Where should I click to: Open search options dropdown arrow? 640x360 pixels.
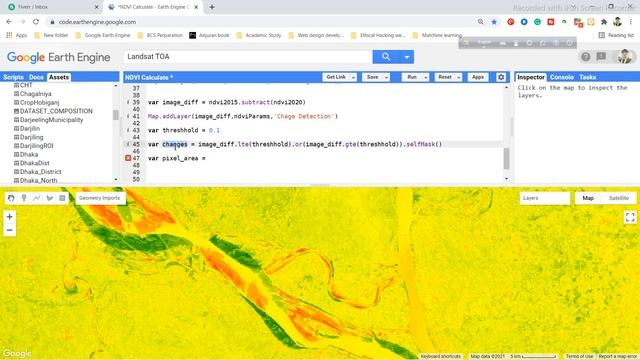[407, 57]
